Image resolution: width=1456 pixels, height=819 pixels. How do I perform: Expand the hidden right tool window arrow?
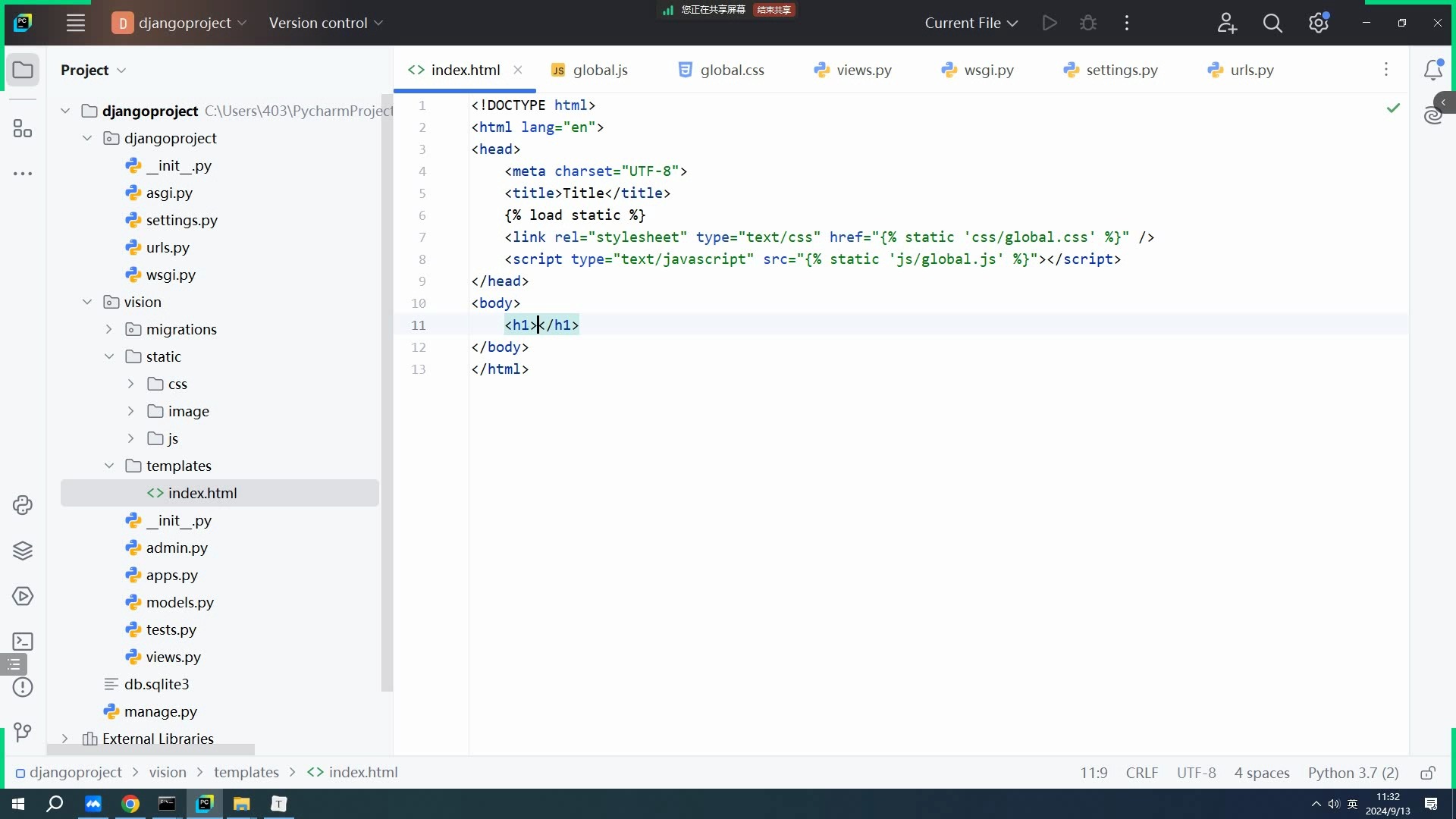pyautogui.click(x=1445, y=102)
